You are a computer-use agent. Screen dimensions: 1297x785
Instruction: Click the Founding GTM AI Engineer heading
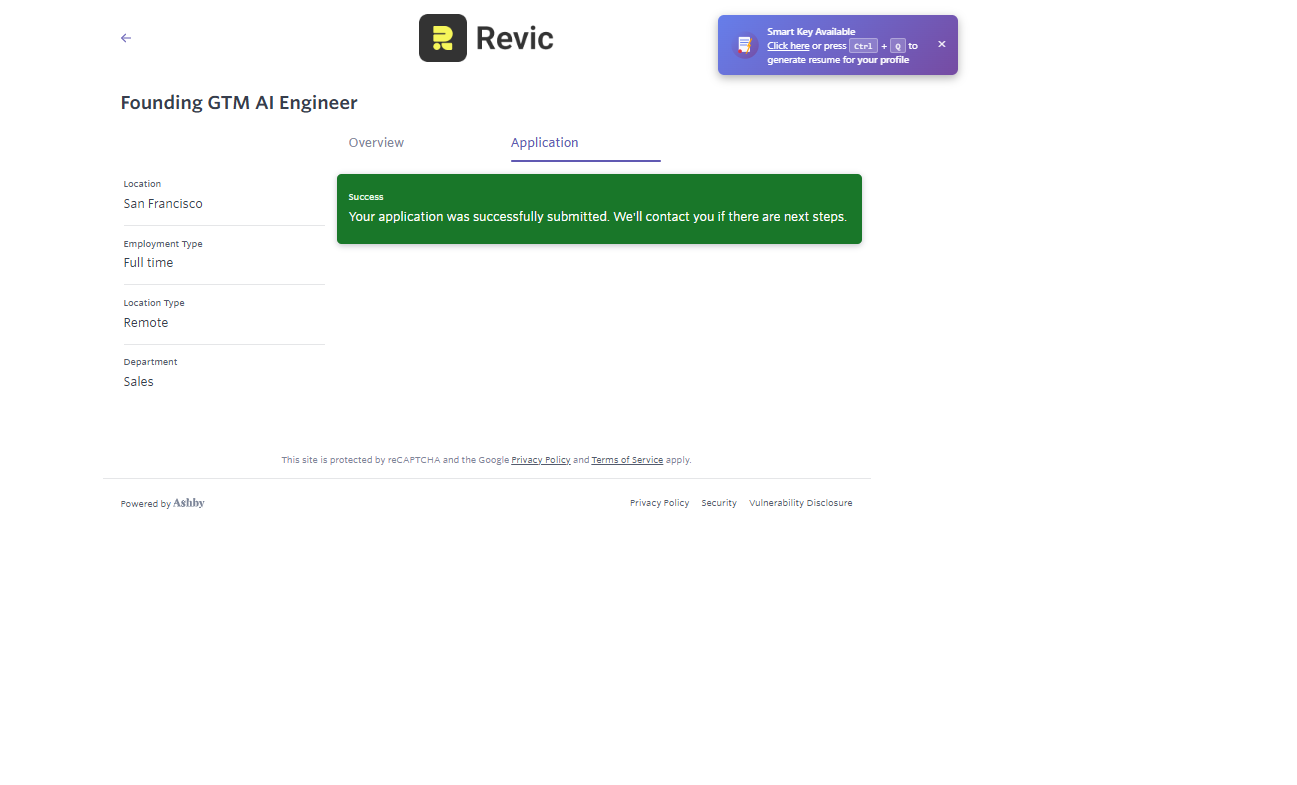tap(239, 103)
